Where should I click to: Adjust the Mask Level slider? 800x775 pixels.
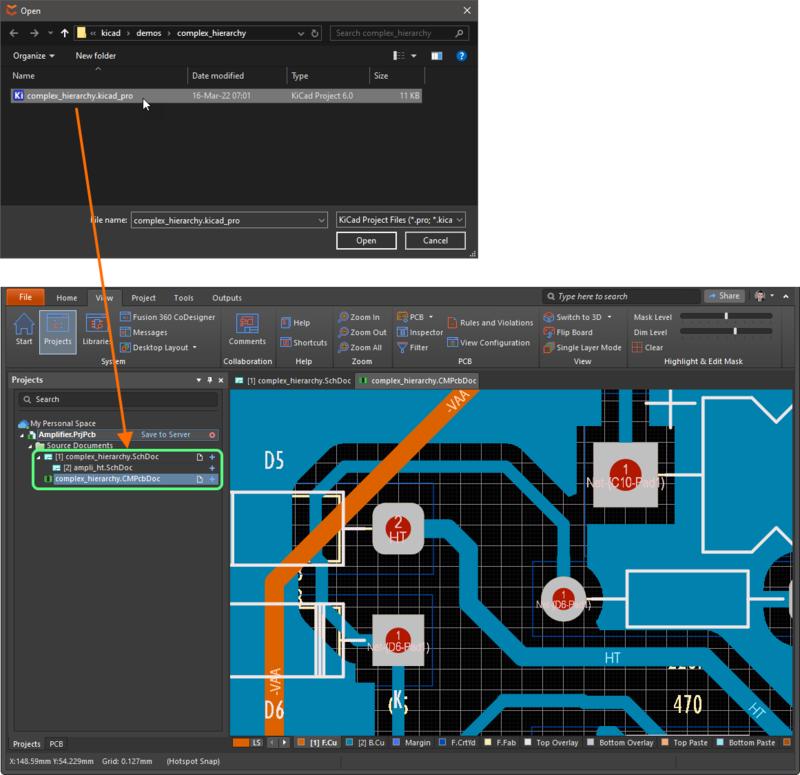point(724,317)
